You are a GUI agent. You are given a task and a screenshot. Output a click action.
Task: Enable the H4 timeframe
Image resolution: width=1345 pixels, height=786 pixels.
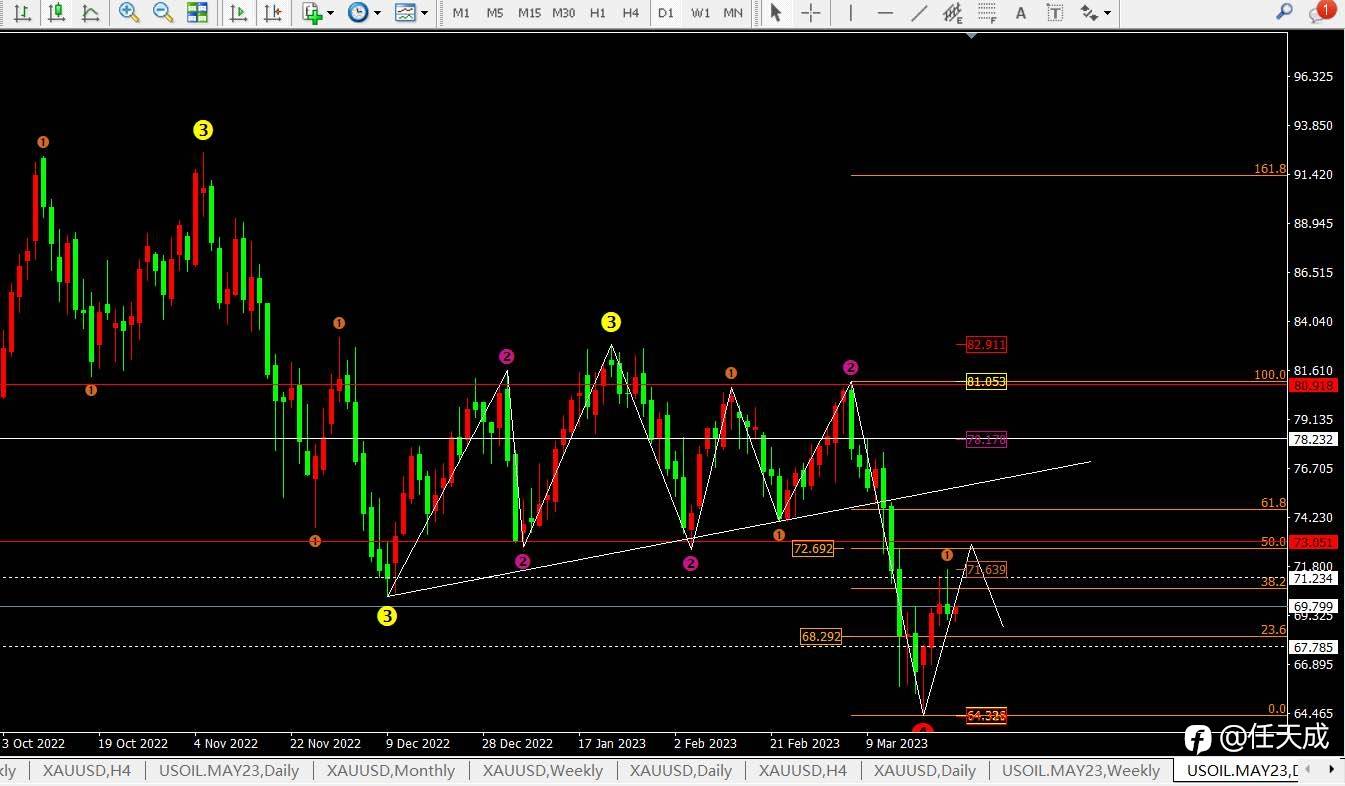(631, 13)
